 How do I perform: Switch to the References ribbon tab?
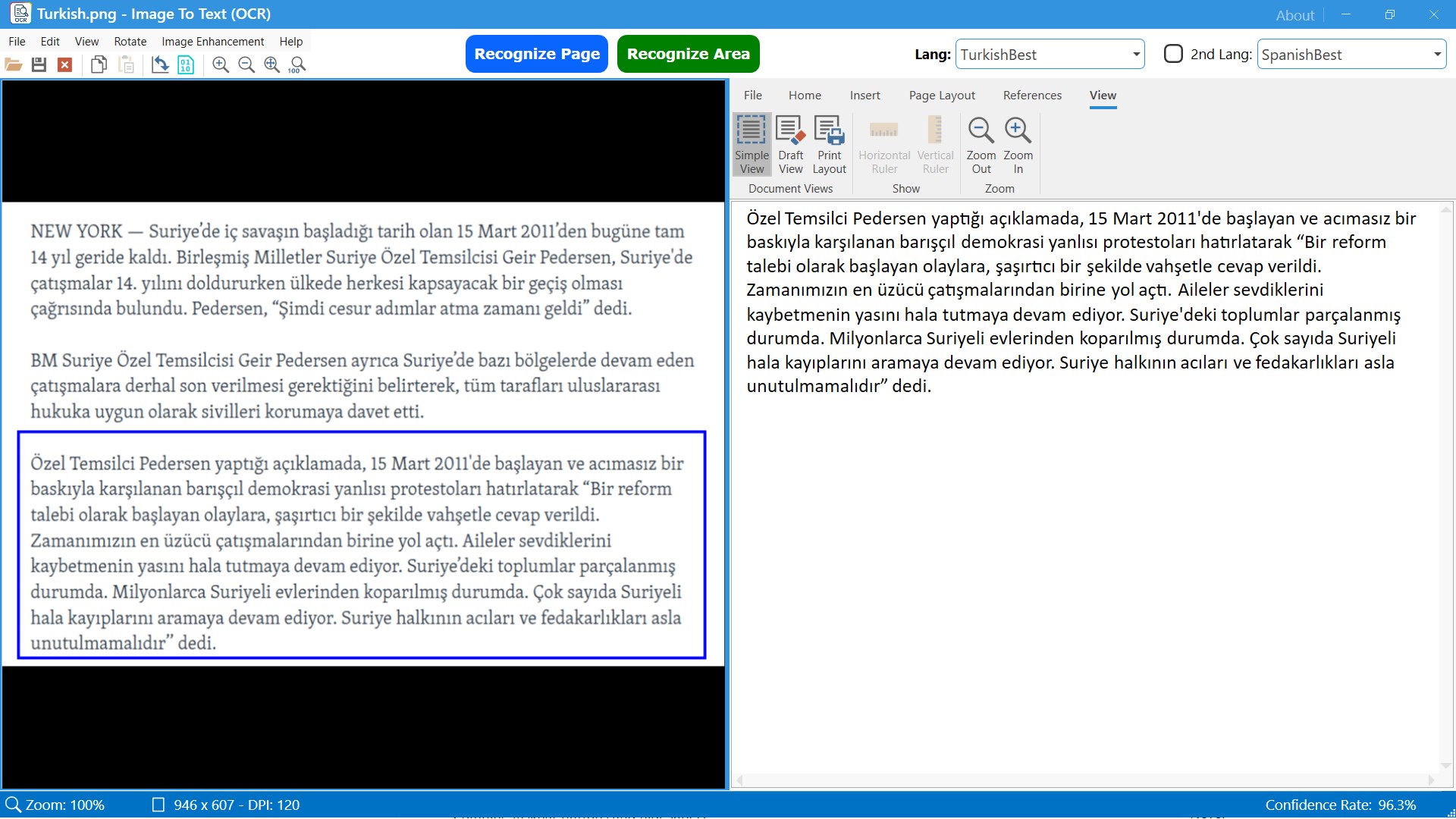point(1032,96)
